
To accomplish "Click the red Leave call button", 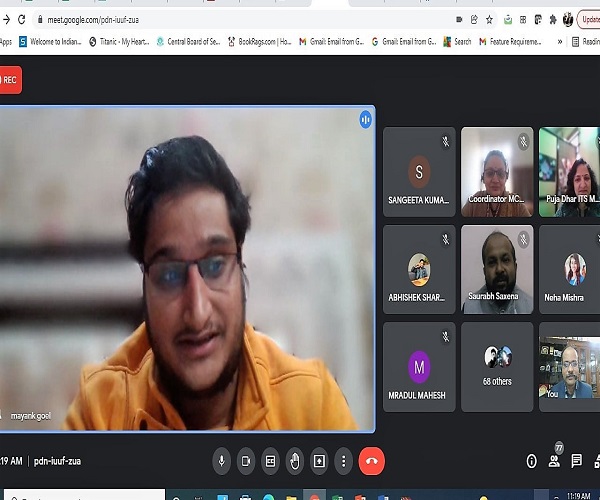I will [x=372, y=461].
